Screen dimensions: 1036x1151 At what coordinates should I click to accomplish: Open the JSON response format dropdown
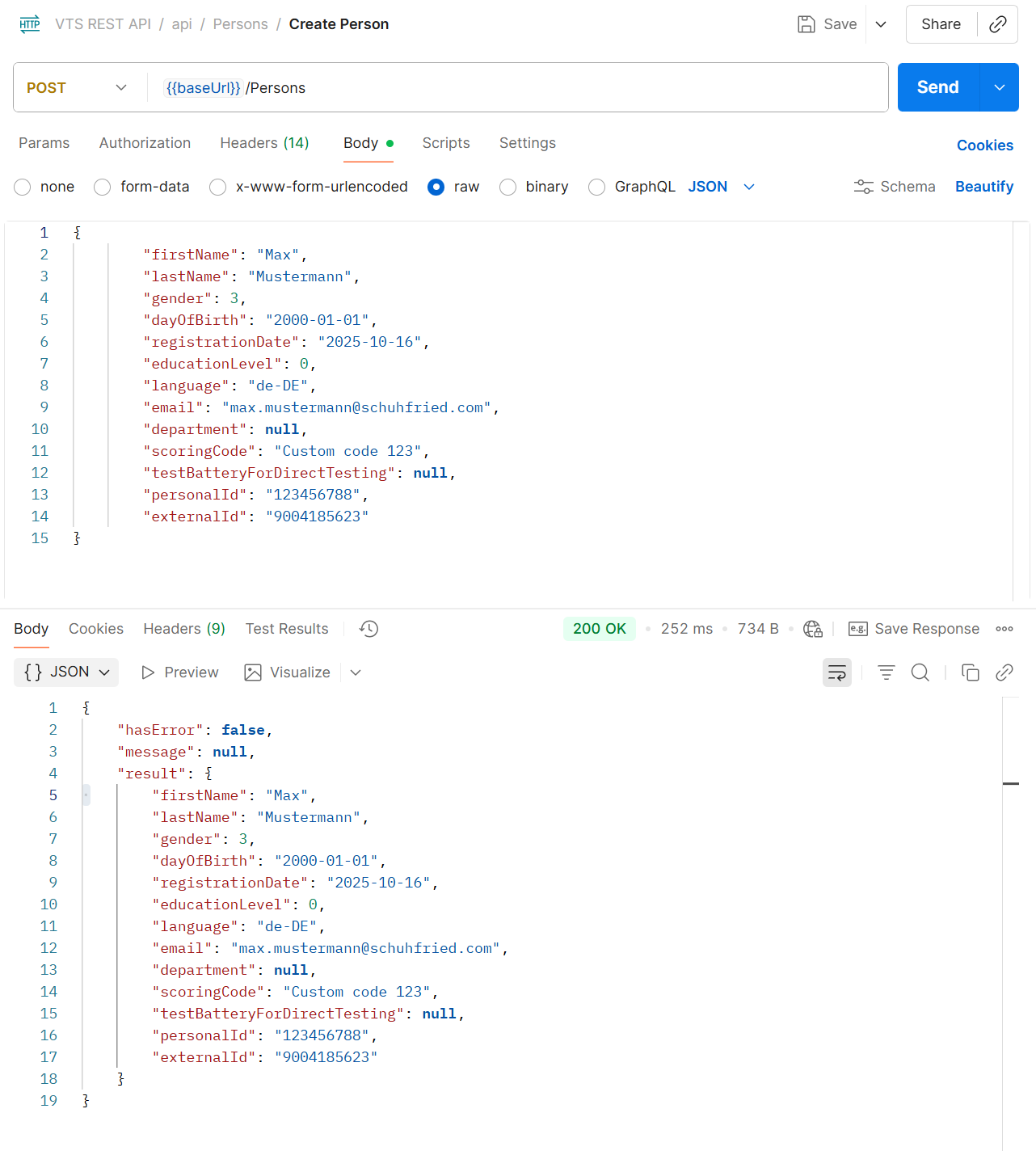pyautogui.click(x=66, y=672)
